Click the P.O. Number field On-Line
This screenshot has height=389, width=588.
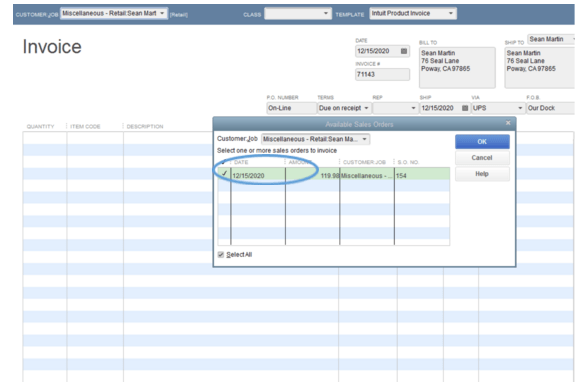pyautogui.click(x=291, y=108)
